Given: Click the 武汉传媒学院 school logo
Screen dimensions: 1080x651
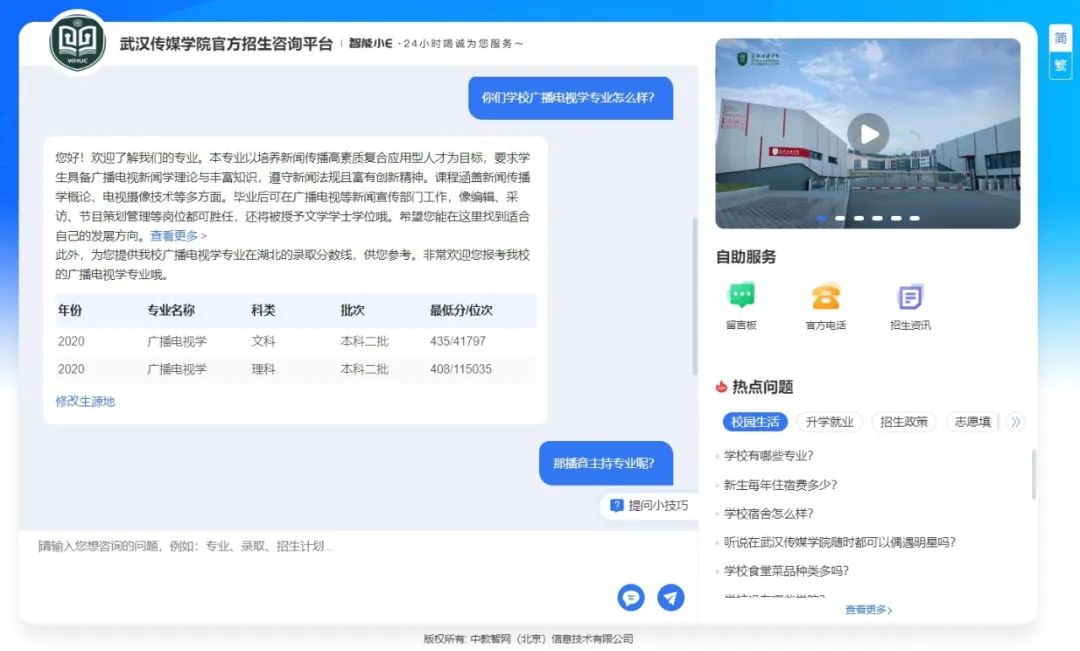Looking at the screenshot, I should click(x=77, y=42).
